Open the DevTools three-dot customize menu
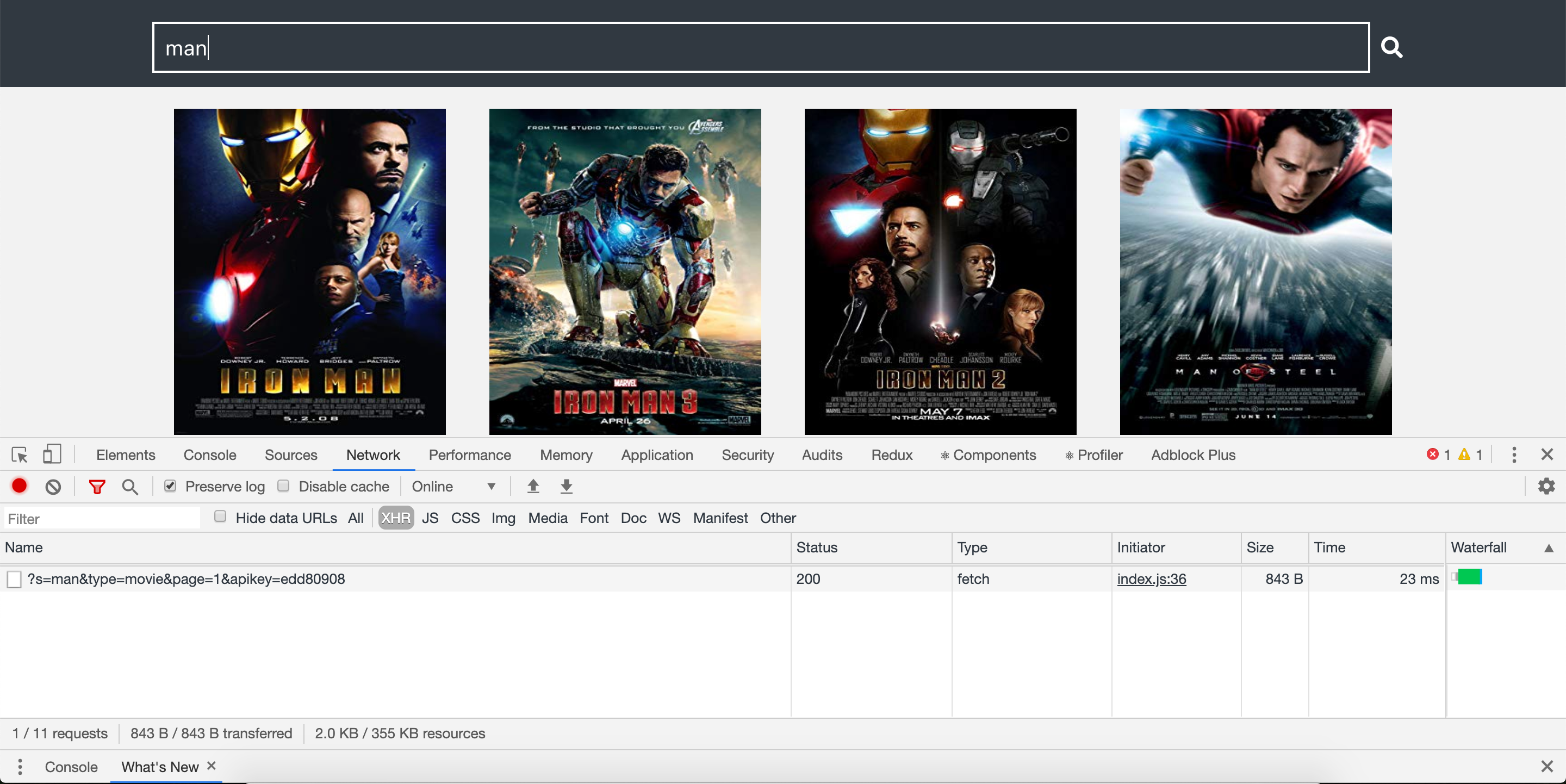This screenshot has width=1566, height=784. (1514, 455)
